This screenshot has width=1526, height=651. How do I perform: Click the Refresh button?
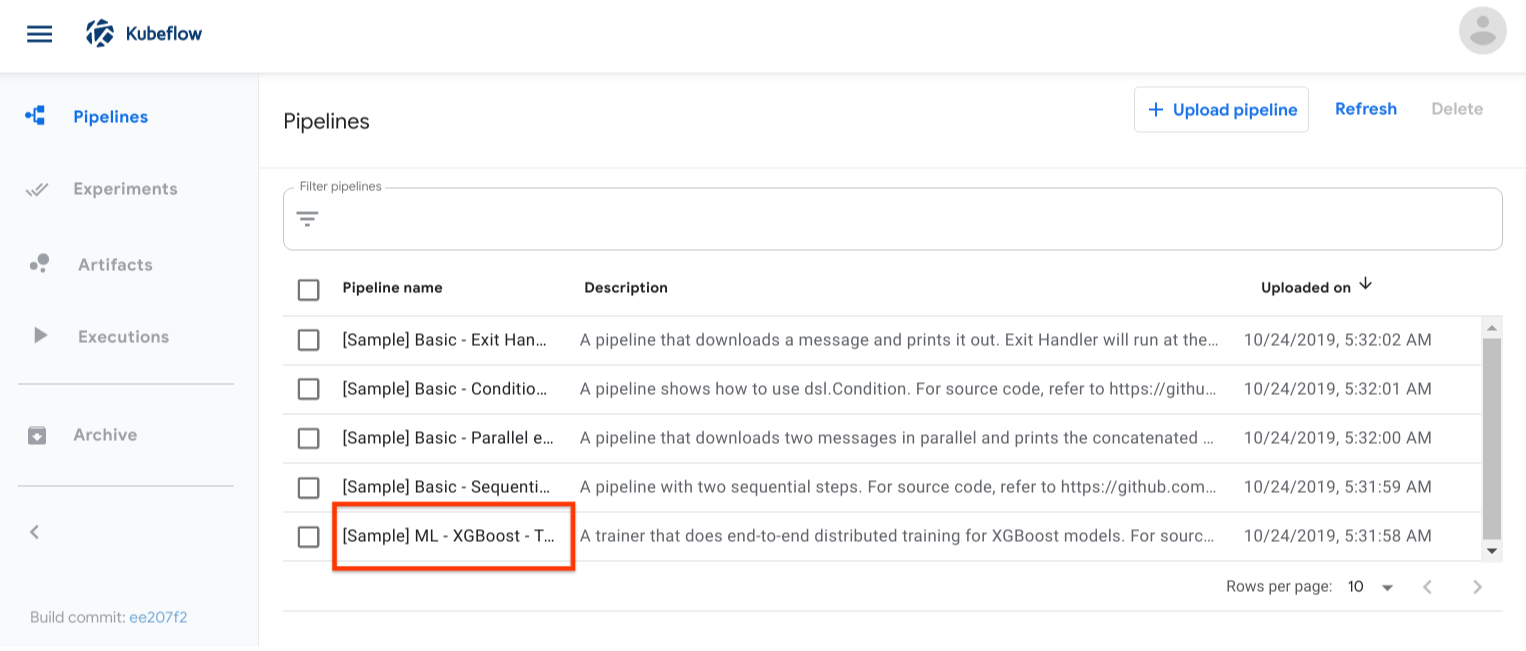pyautogui.click(x=1365, y=109)
